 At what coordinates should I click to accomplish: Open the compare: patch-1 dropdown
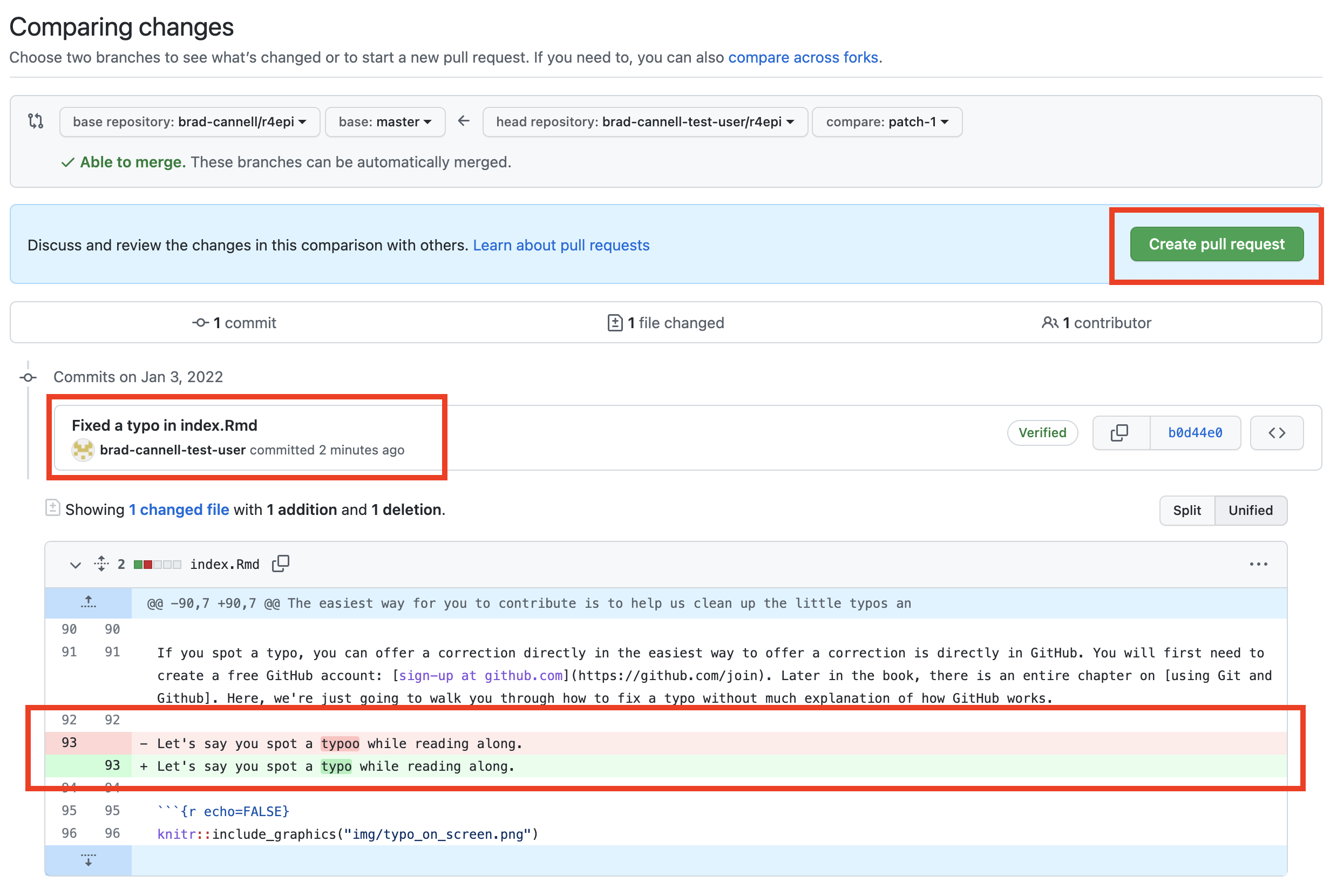[887, 121]
